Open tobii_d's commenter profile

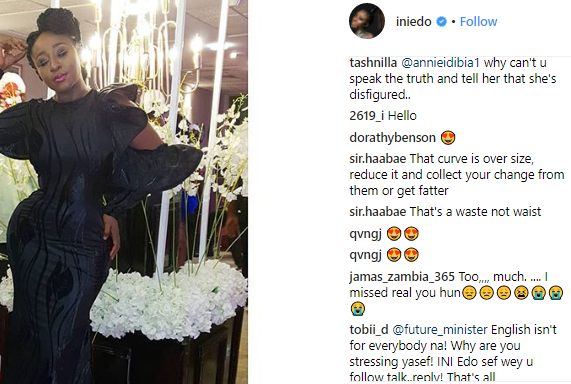pos(369,330)
